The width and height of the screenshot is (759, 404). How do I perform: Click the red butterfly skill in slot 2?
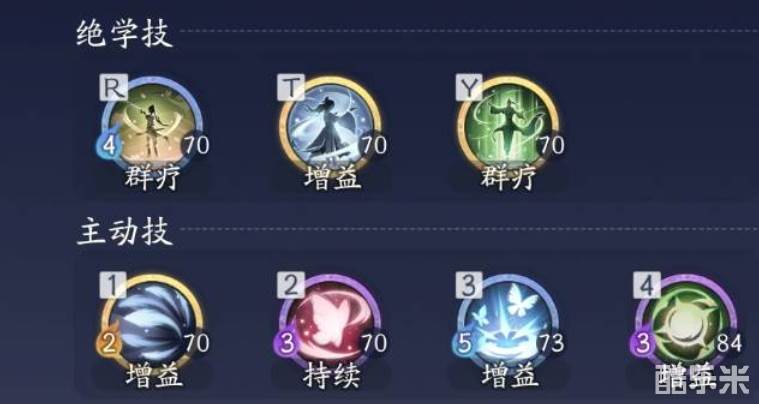pos(331,325)
